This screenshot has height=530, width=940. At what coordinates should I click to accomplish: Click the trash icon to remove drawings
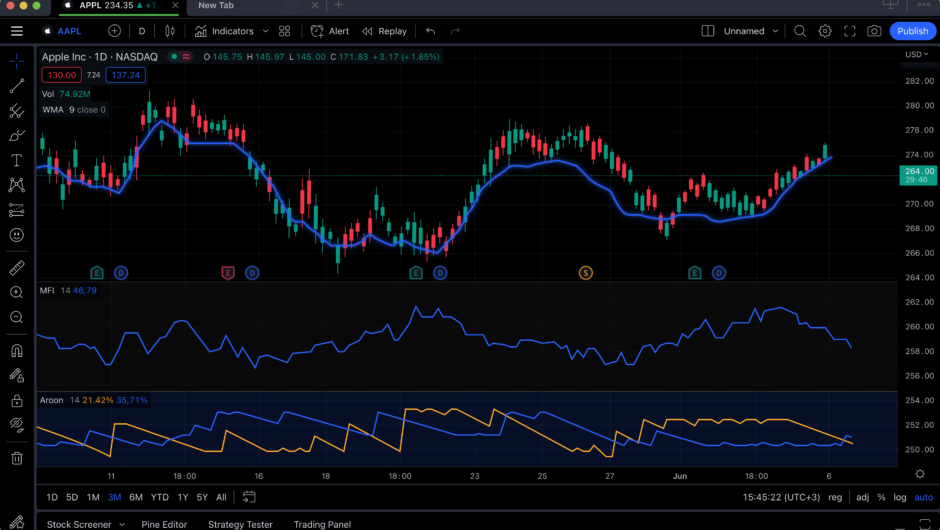click(x=16, y=458)
